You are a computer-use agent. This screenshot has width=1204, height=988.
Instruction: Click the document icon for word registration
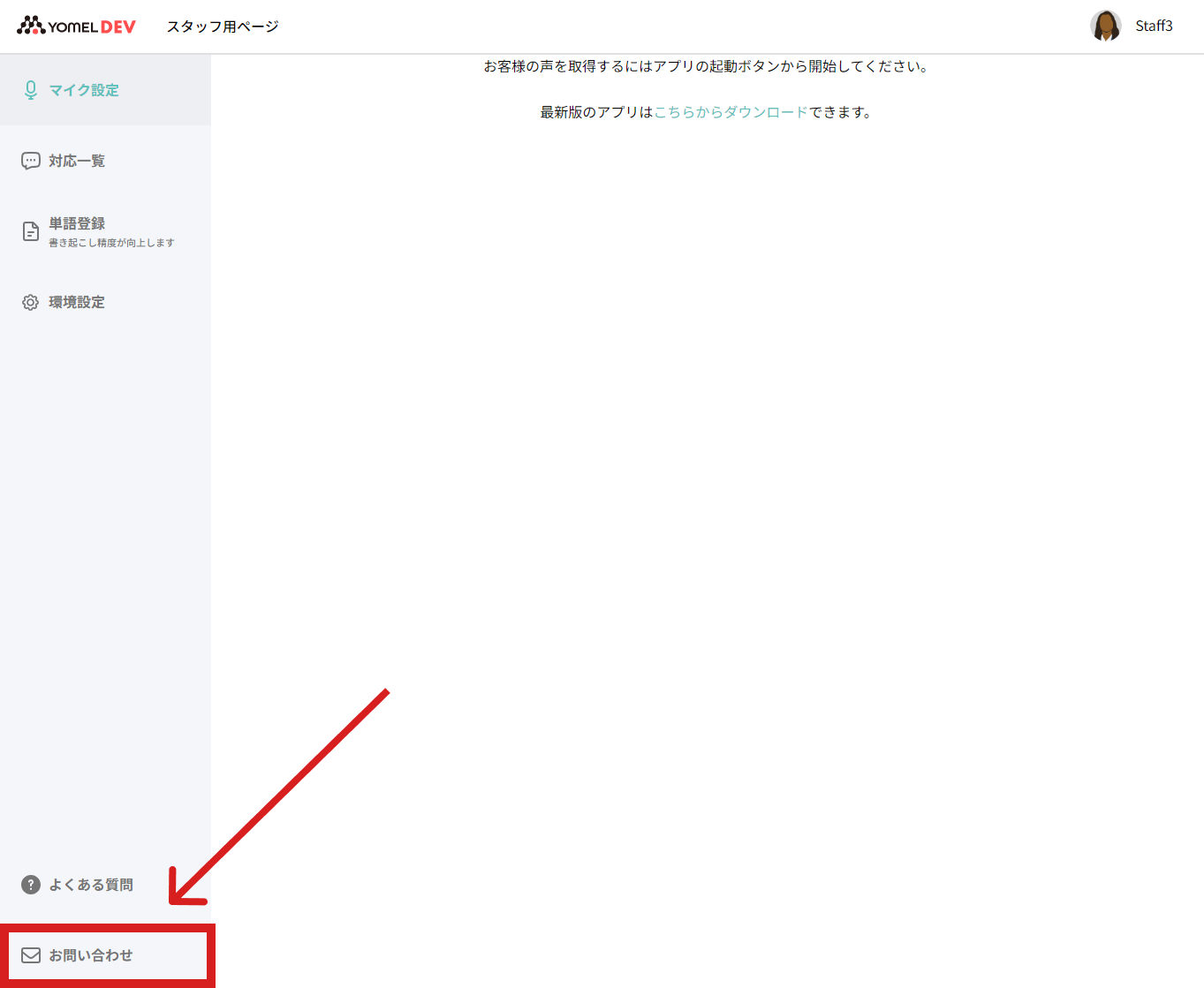tap(31, 231)
